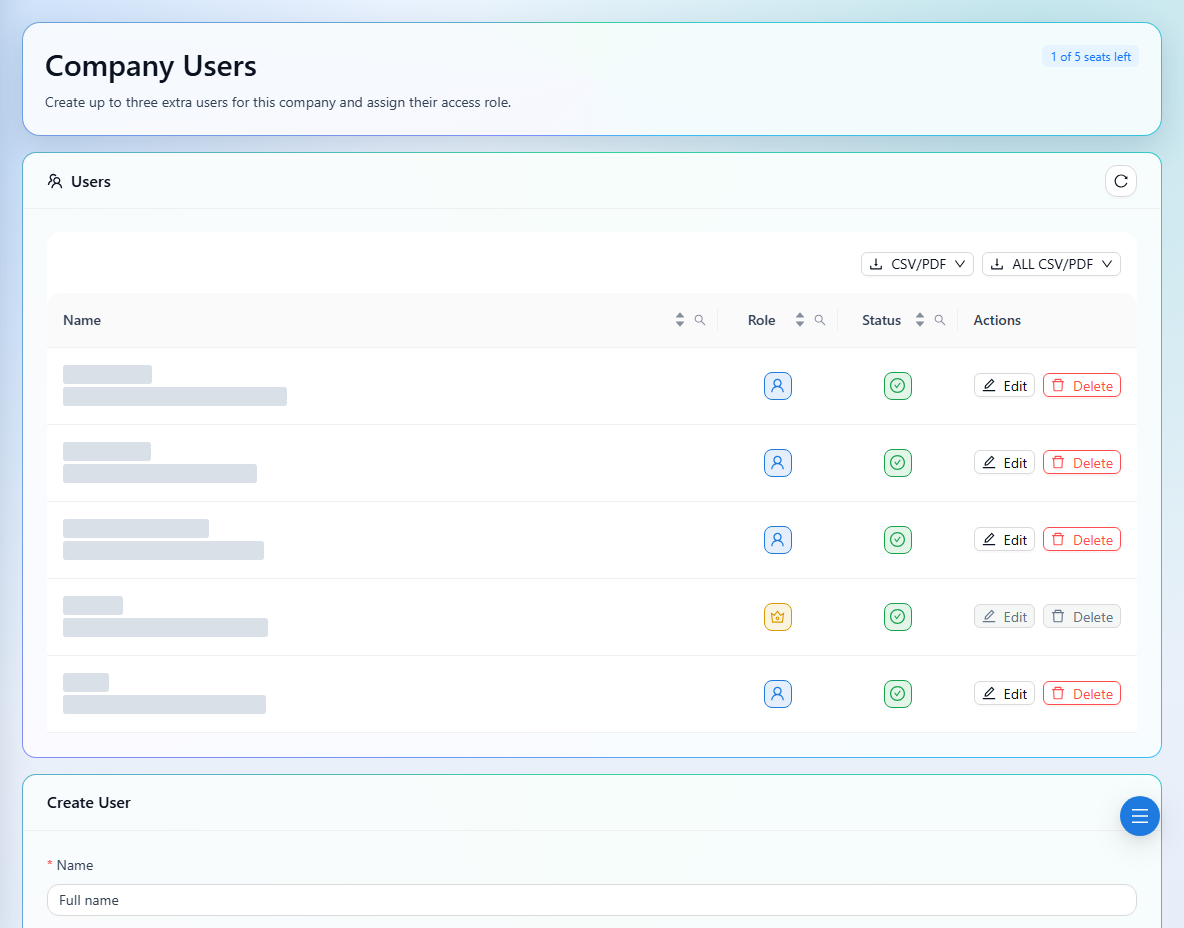1184x928 pixels.
Task: Open the ALL CSV/PDF export dropdown
Action: click(1051, 264)
